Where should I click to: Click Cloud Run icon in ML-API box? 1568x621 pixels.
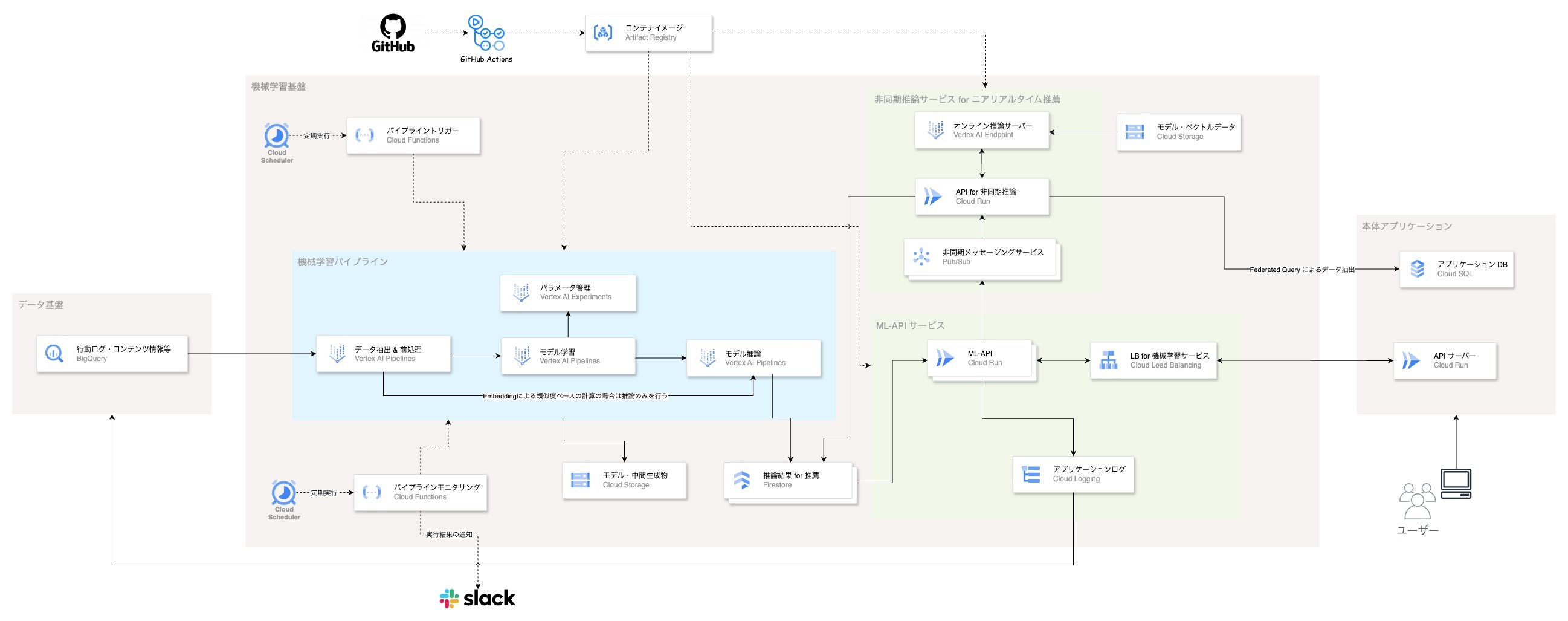tap(945, 358)
